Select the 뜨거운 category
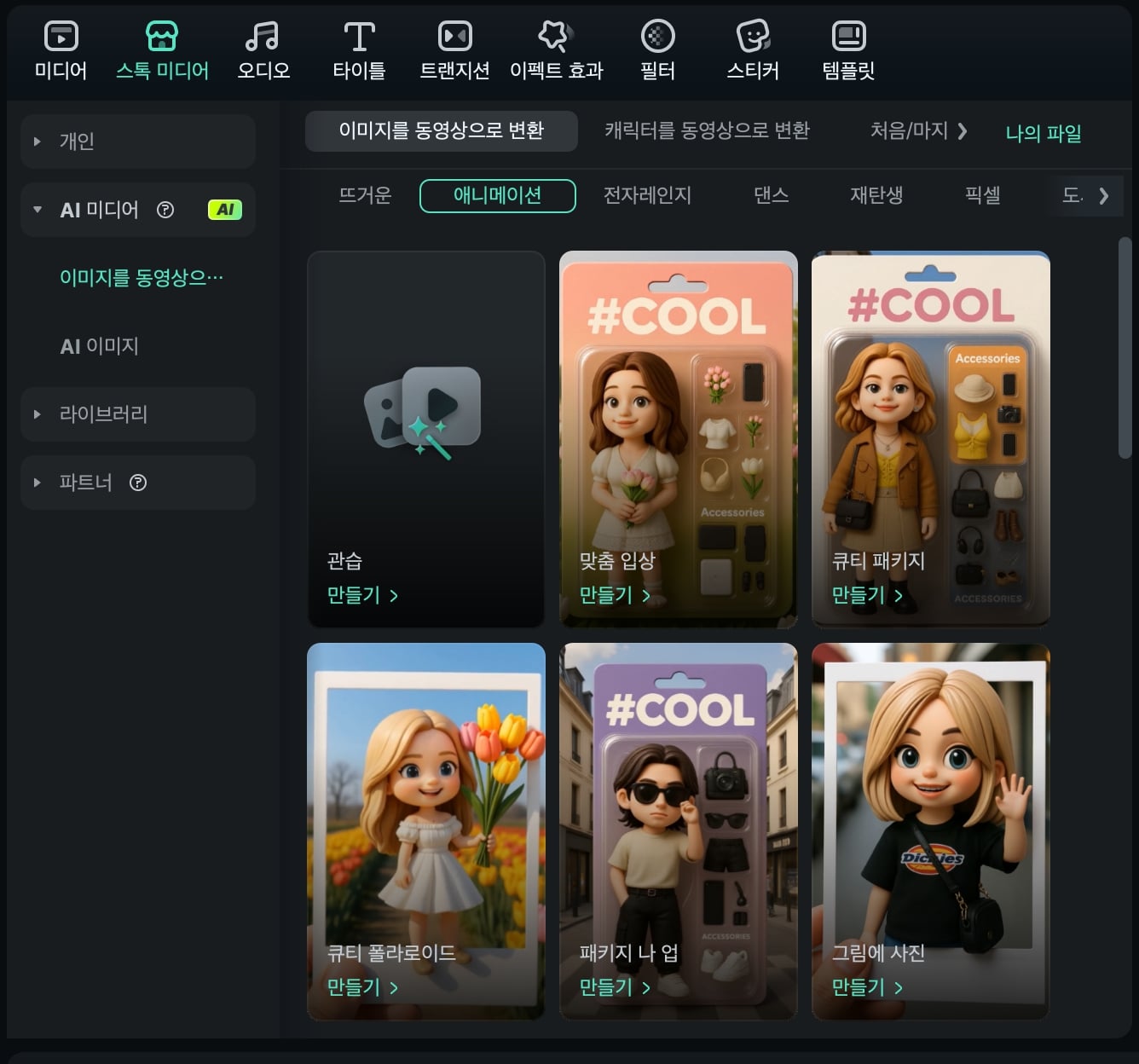This screenshot has height=1064, width=1139. coord(365,195)
